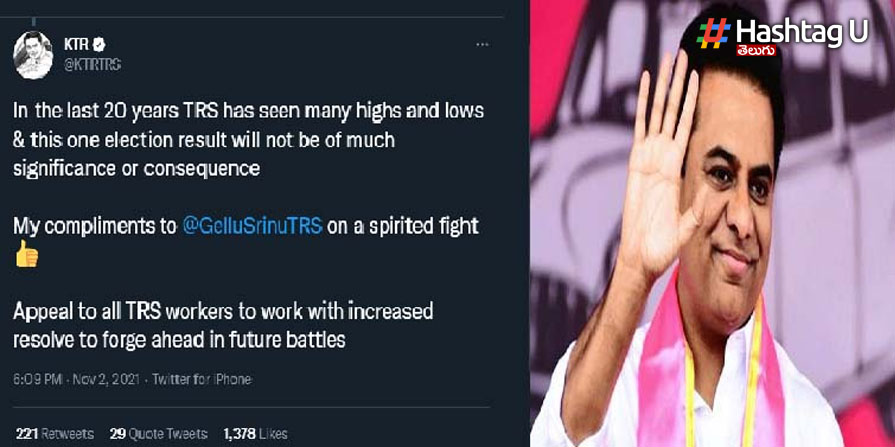Click the KTR display name
This screenshot has width=895, height=447.
click(x=76, y=45)
